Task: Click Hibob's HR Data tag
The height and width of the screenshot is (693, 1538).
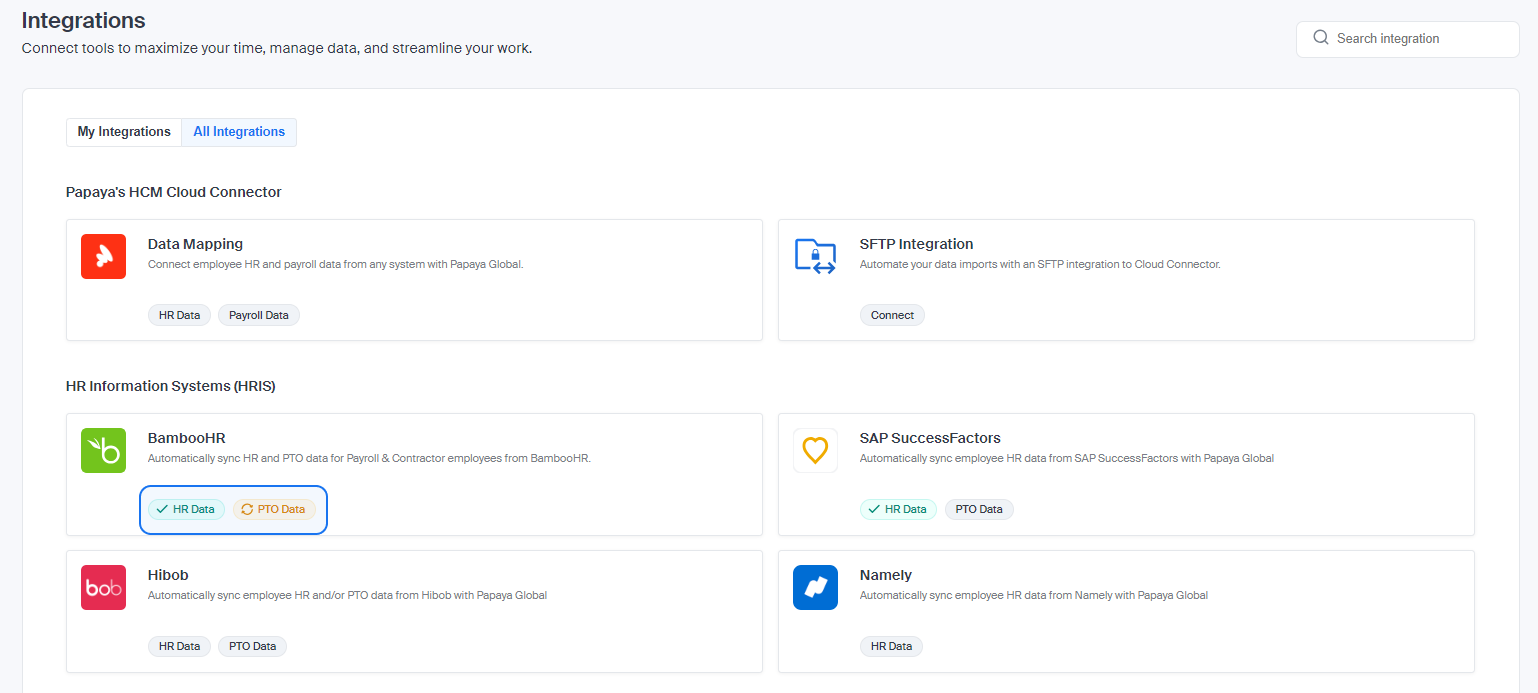Action: 179,646
